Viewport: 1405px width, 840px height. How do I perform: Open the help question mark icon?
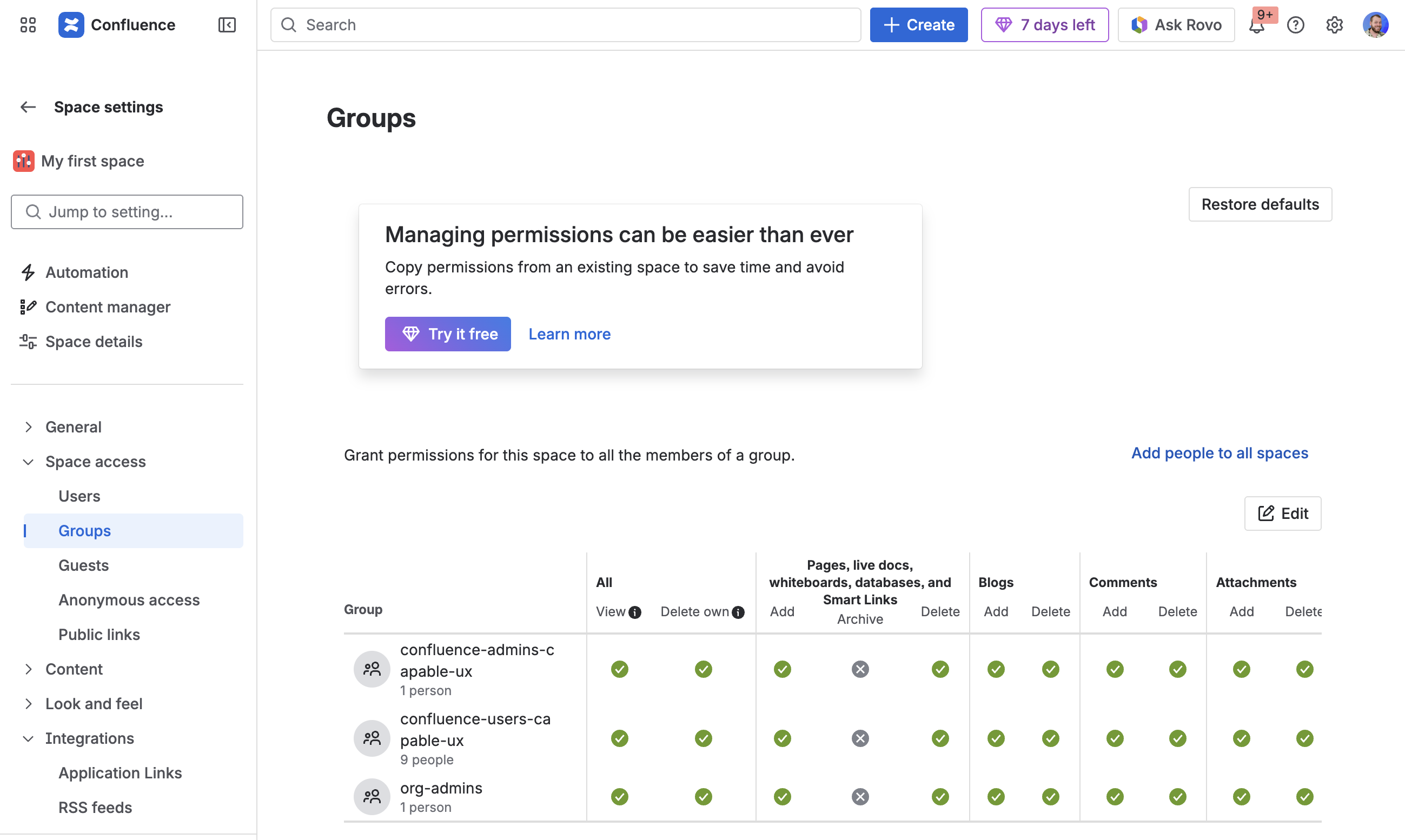pyautogui.click(x=1295, y=25)
